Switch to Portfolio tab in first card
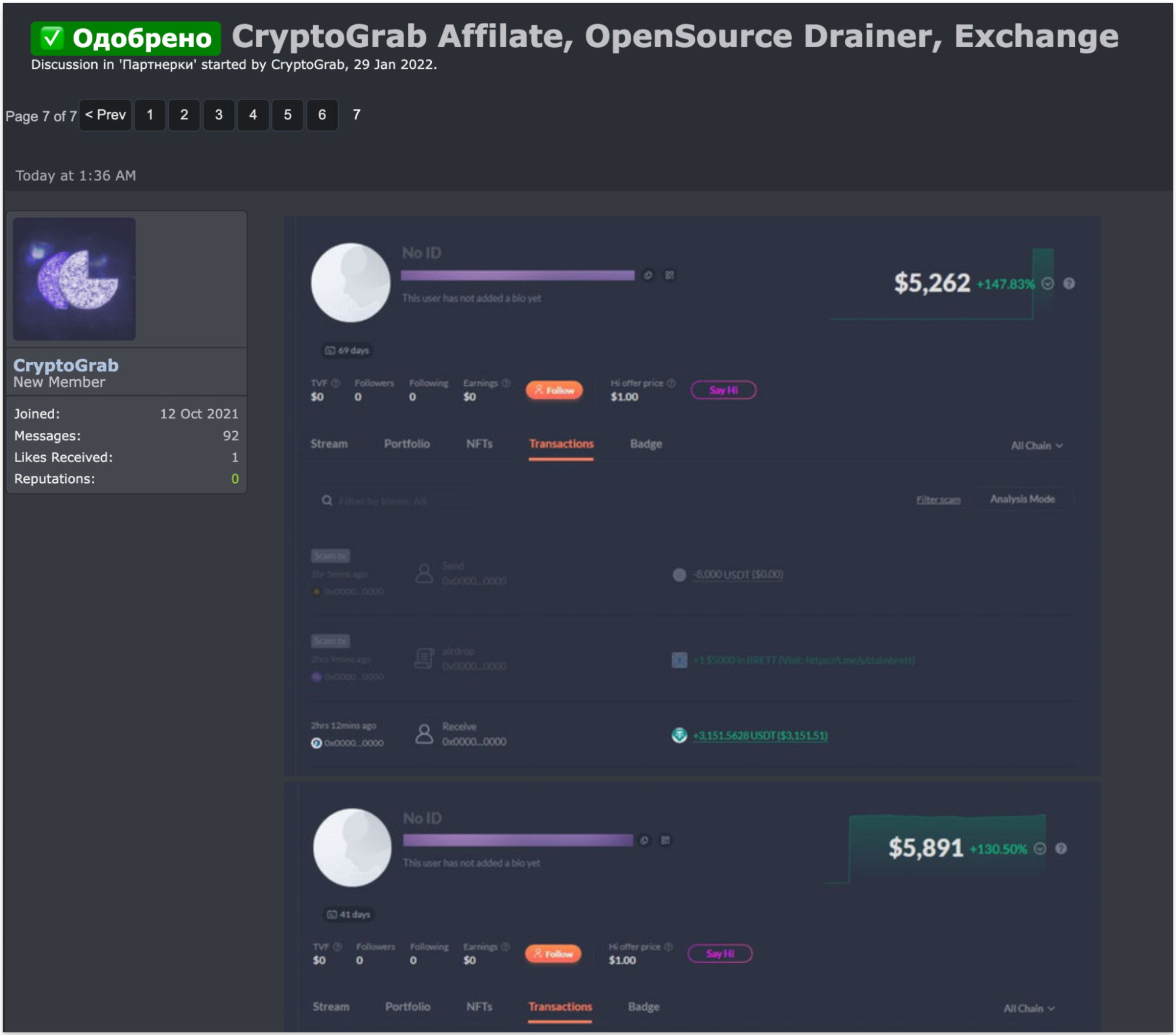 point(407,444)
